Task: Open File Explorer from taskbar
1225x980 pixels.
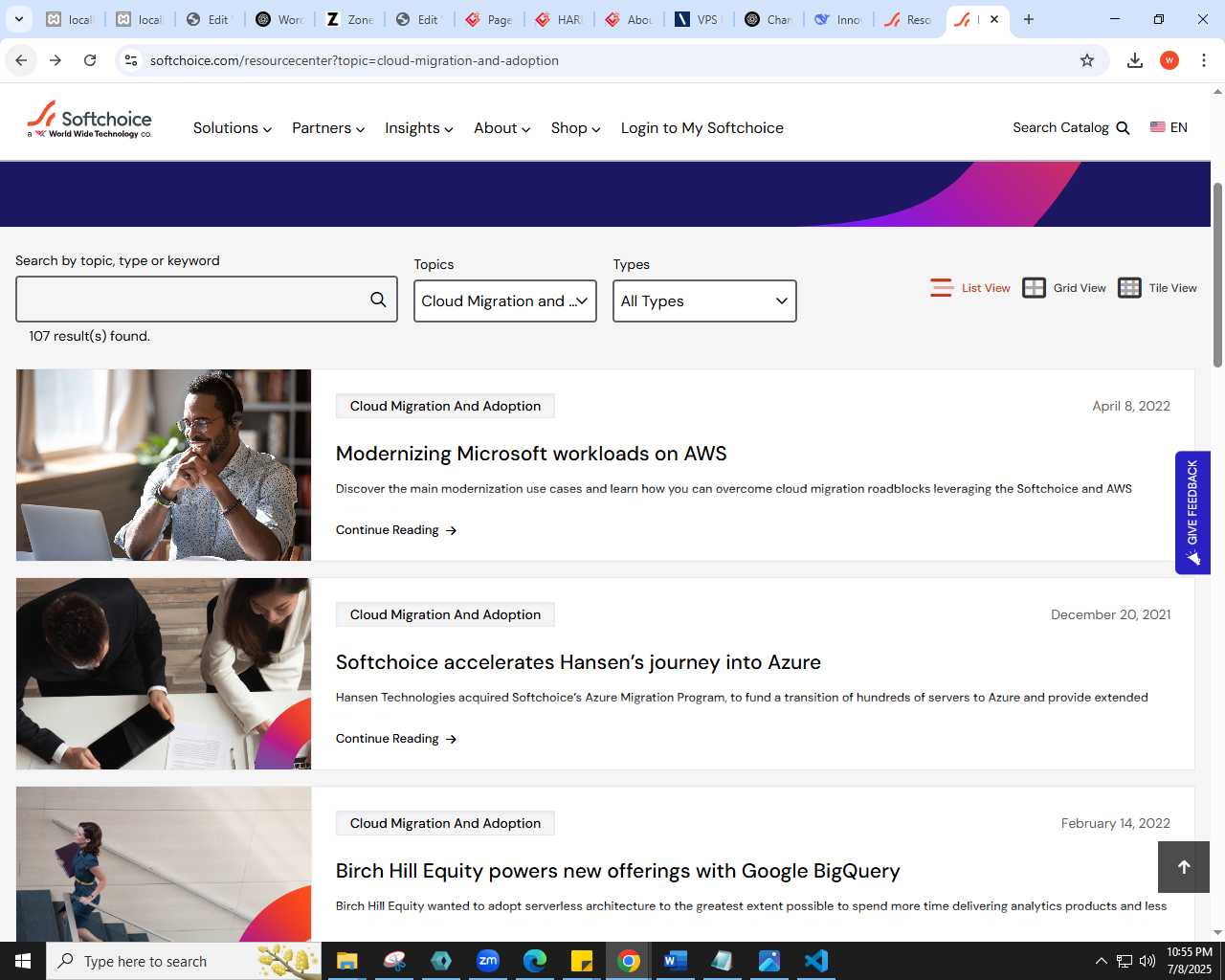Action: (346, 961)
